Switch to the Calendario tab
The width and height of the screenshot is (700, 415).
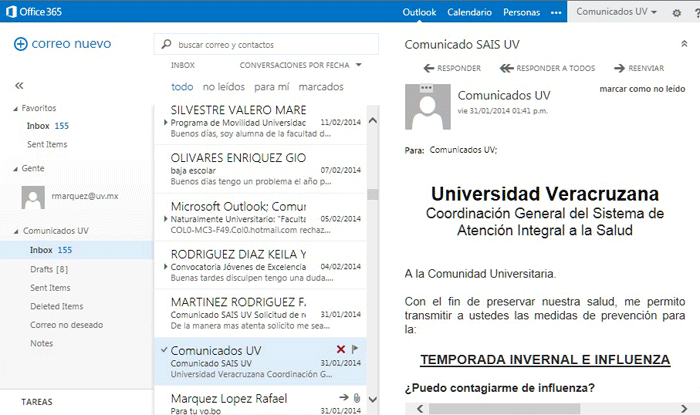click(x=469, y=13)
